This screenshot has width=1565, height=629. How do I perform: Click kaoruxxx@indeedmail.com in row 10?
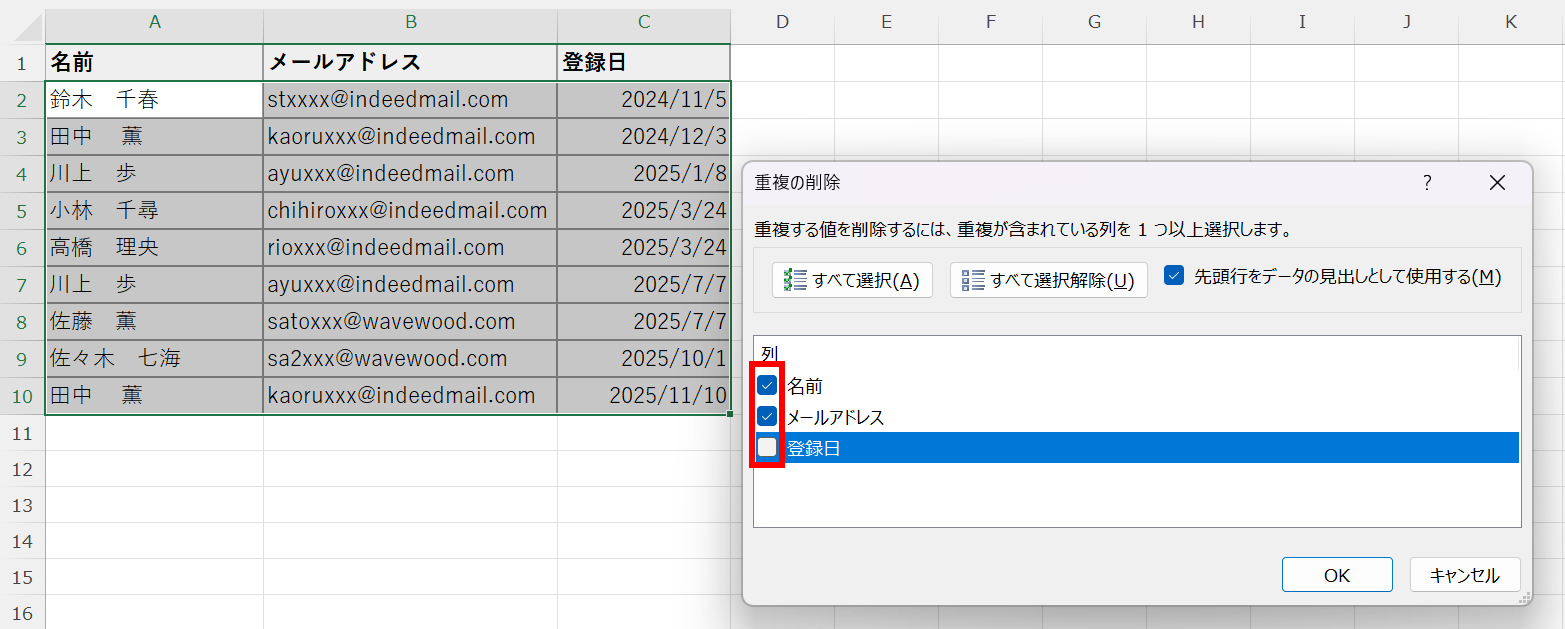click(411, 396)
